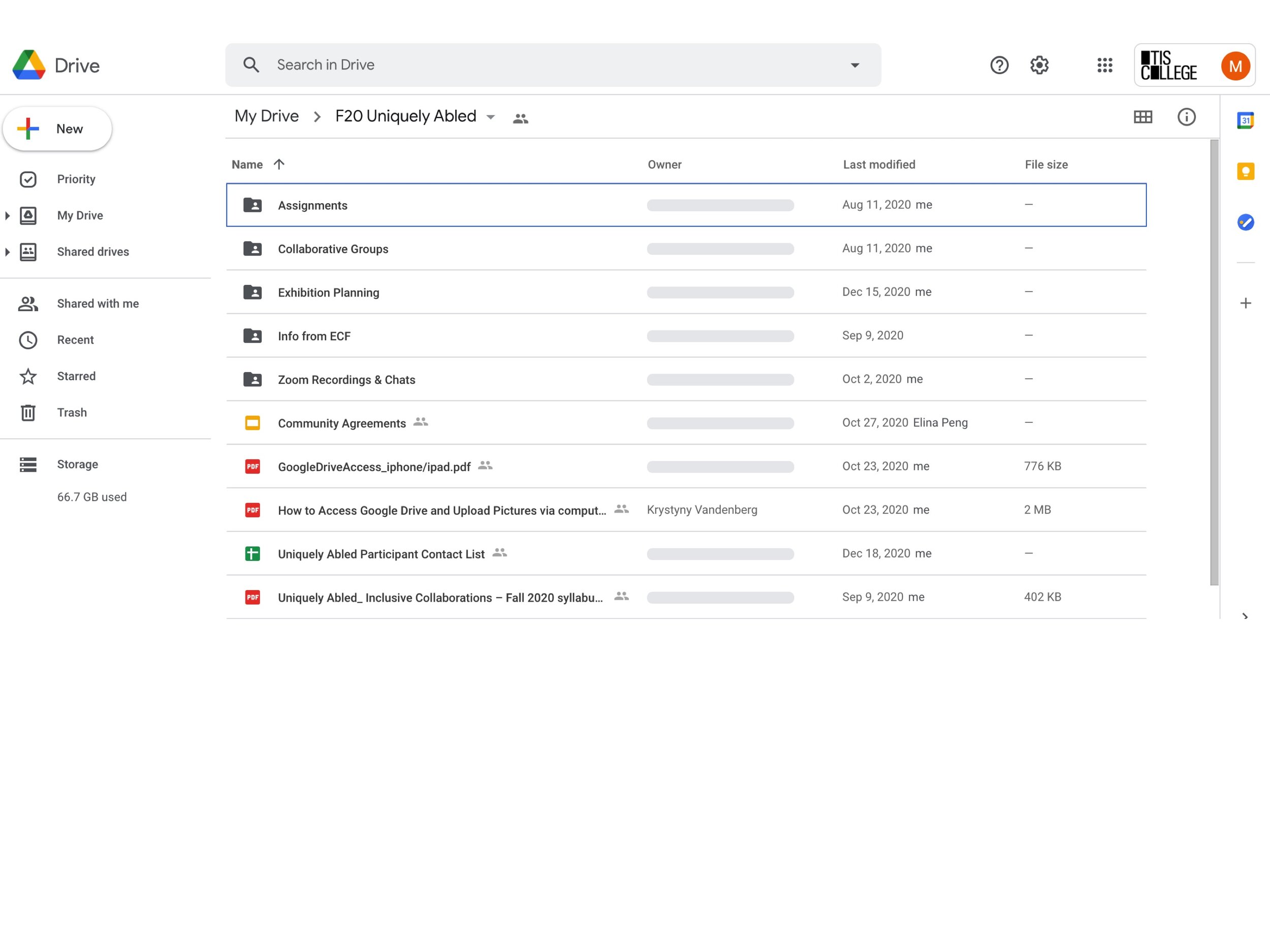The image size is (1270, 952).
Task: Select GoogleDriveAccess_iphone/ipad.pdf file
Action: tap(686, 467)
